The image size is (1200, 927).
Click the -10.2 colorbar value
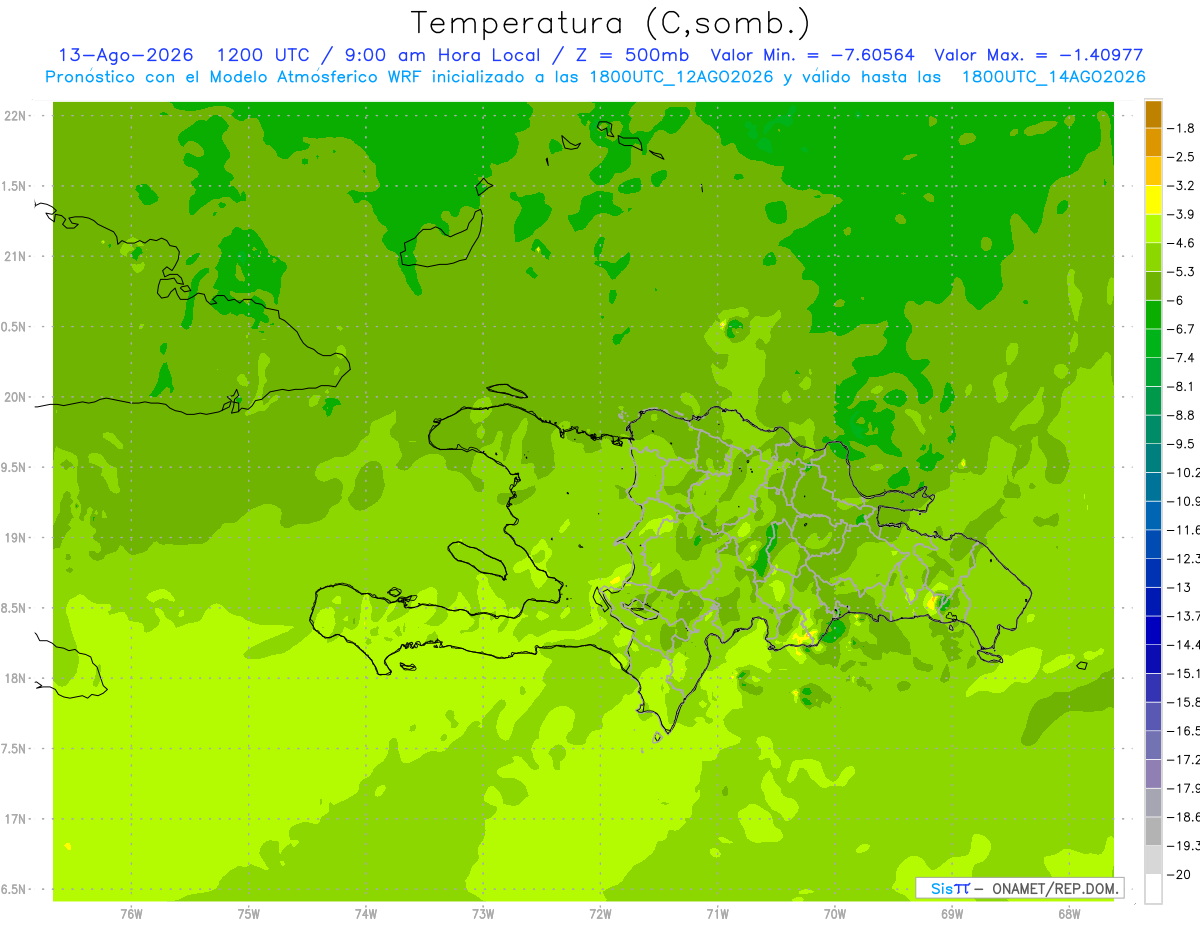tap(1184, 472)
